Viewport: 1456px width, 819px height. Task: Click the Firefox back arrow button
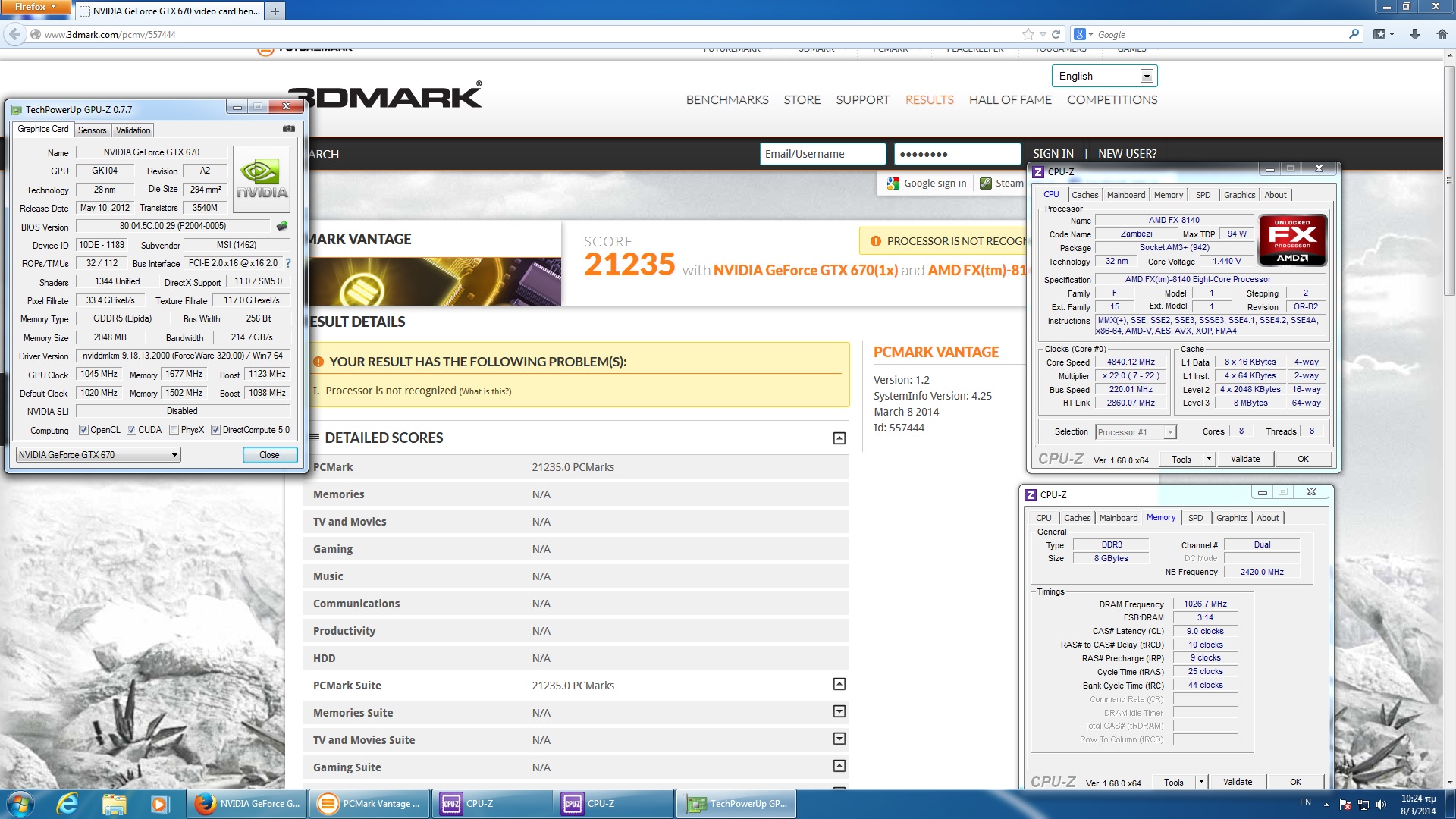tap(14, 34)
